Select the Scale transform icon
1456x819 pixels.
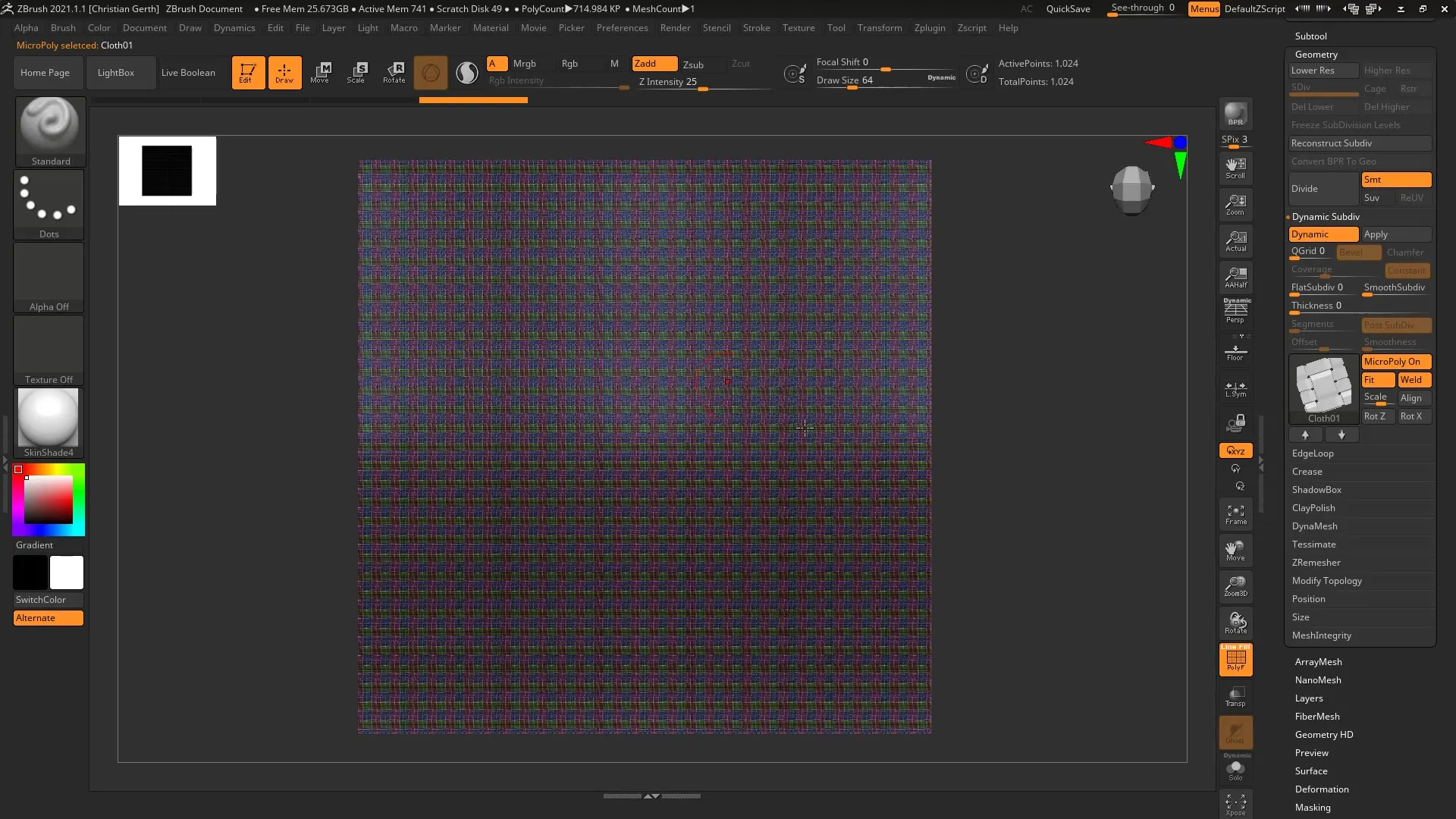coord(357,73)
